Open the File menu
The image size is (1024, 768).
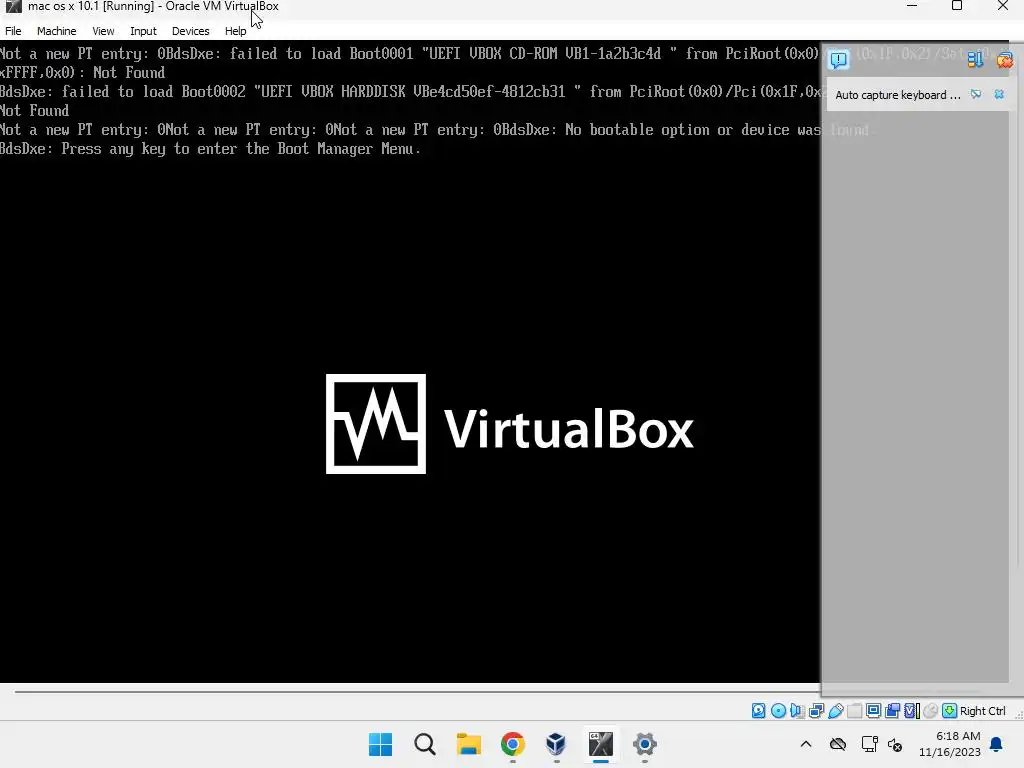pyautogui.click(x=13, y=31)
